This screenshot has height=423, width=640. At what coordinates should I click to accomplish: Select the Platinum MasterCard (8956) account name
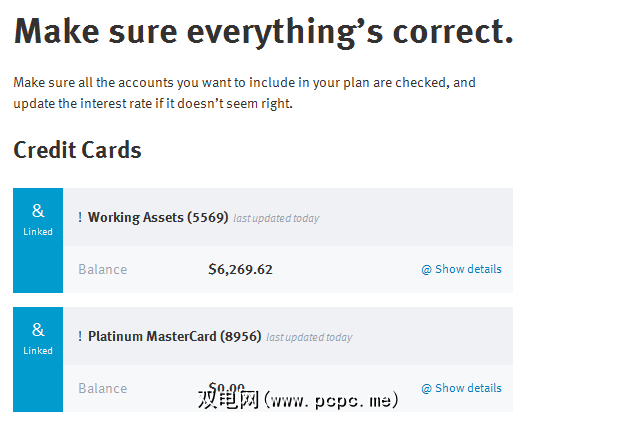click(x=174, y=337)
